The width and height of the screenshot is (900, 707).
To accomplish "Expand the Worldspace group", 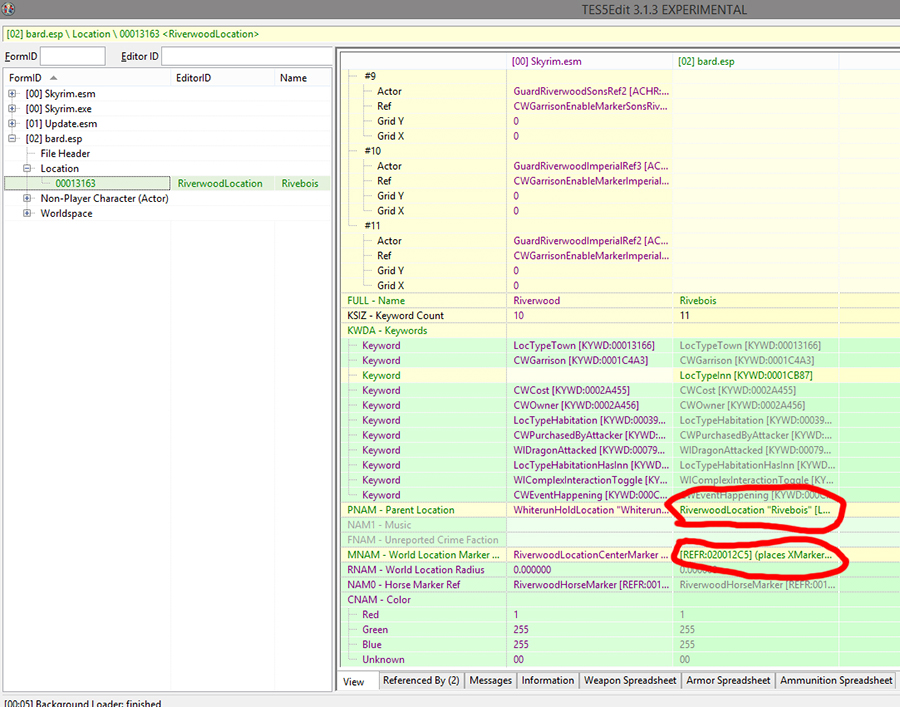I will tap(26, 213).
